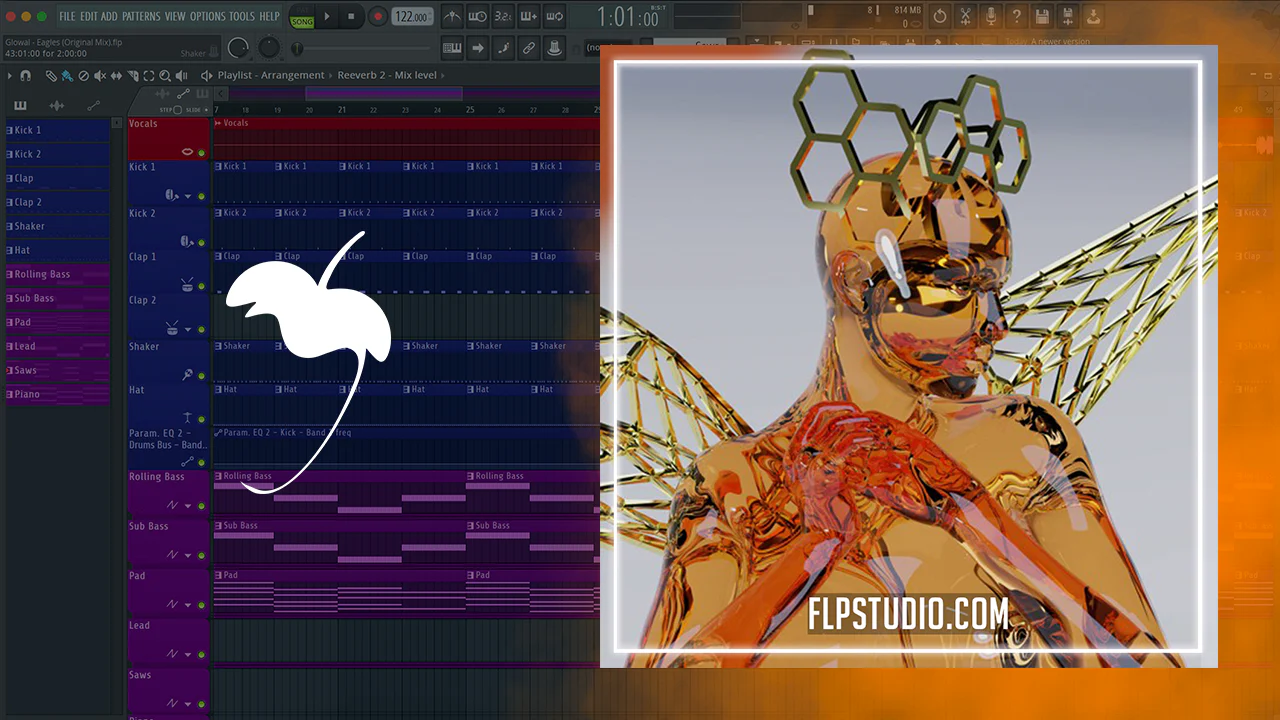Click the microphone one-click recording icon
Viewport: 1280px width, 720px height.
991,16
